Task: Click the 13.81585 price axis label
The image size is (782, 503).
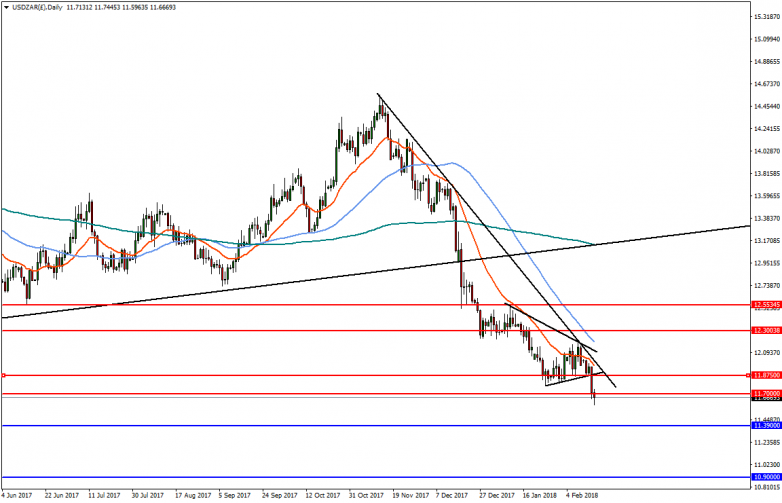Action: pyautogui.click(x=767, y=173)
